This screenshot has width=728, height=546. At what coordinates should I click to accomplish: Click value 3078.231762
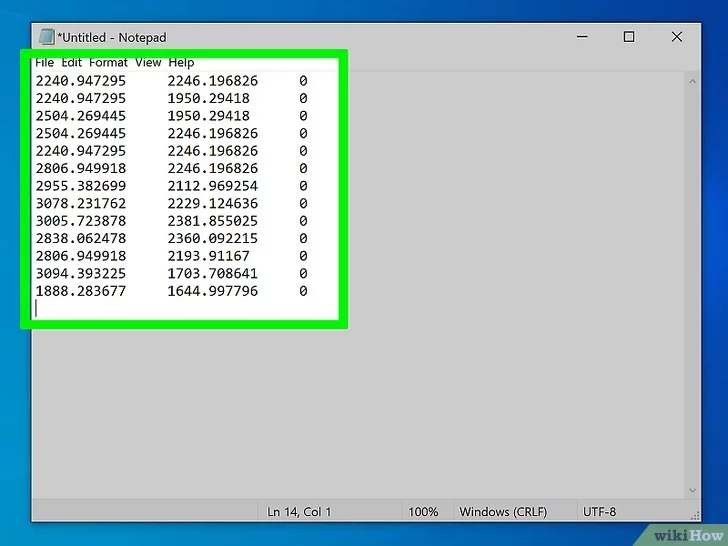point(81,203)
